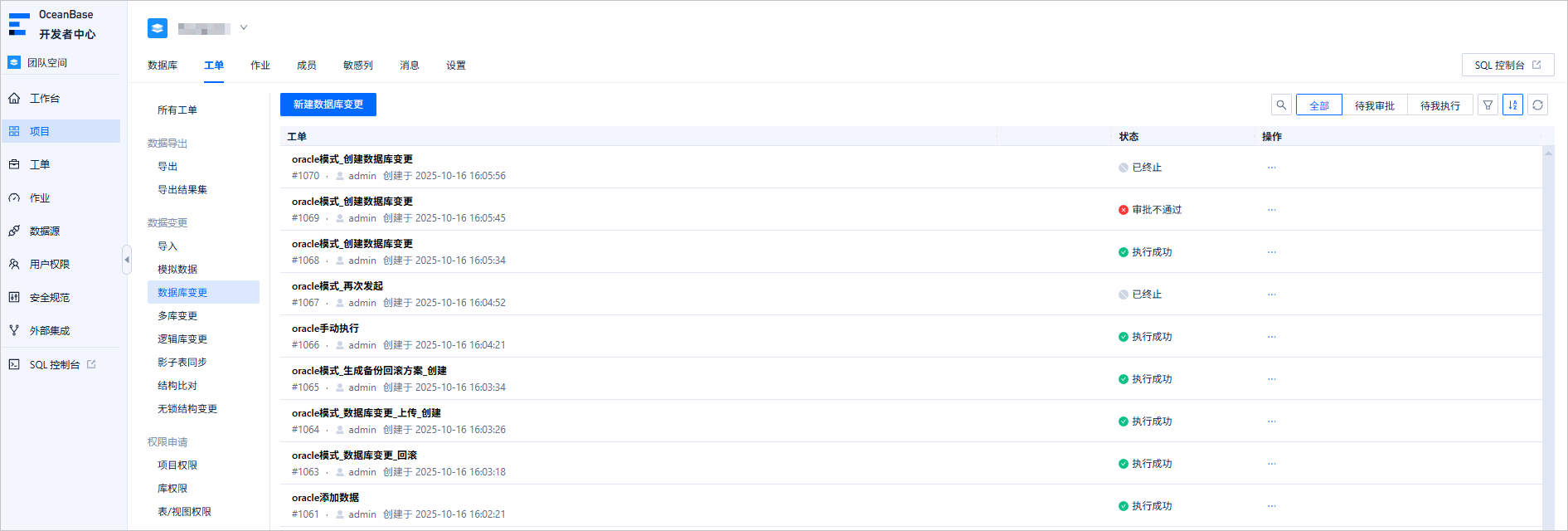Image resolution: width=1568 pixels, height=531 pixels.
Task: Switch to the 敏感列 tab
Action: click(358, 66)
